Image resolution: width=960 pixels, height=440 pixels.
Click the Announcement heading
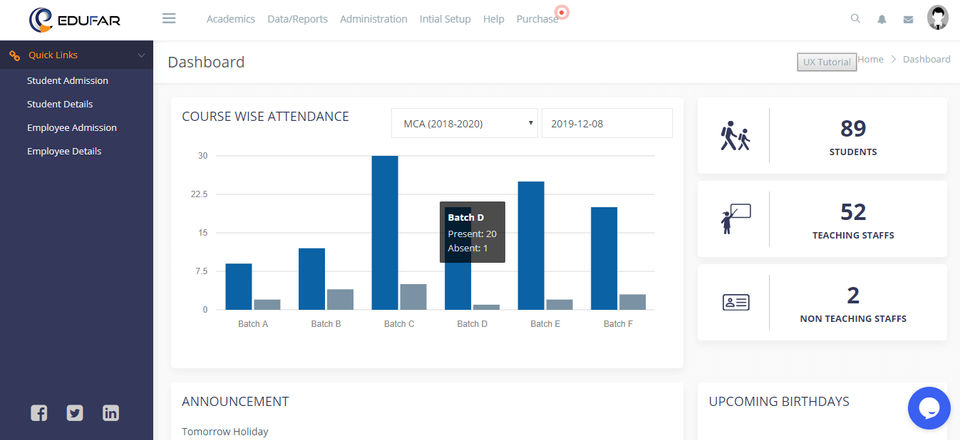[235, 401]
